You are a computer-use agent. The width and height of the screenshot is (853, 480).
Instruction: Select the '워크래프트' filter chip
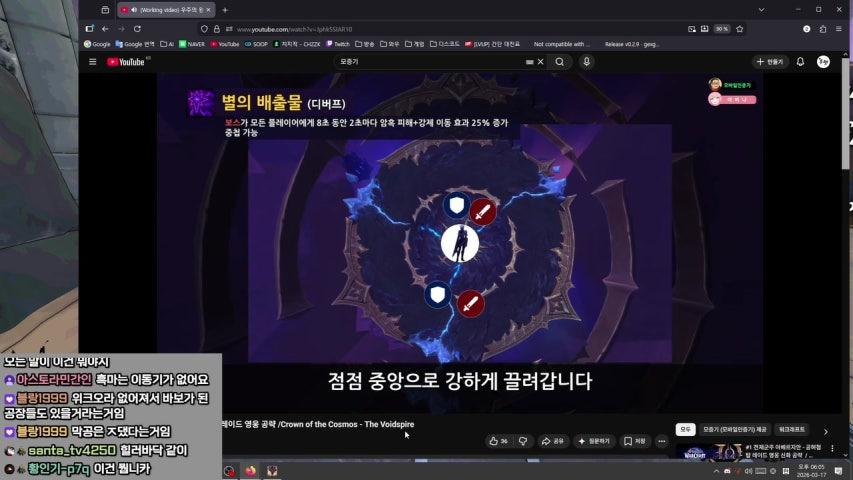[792, 429]
